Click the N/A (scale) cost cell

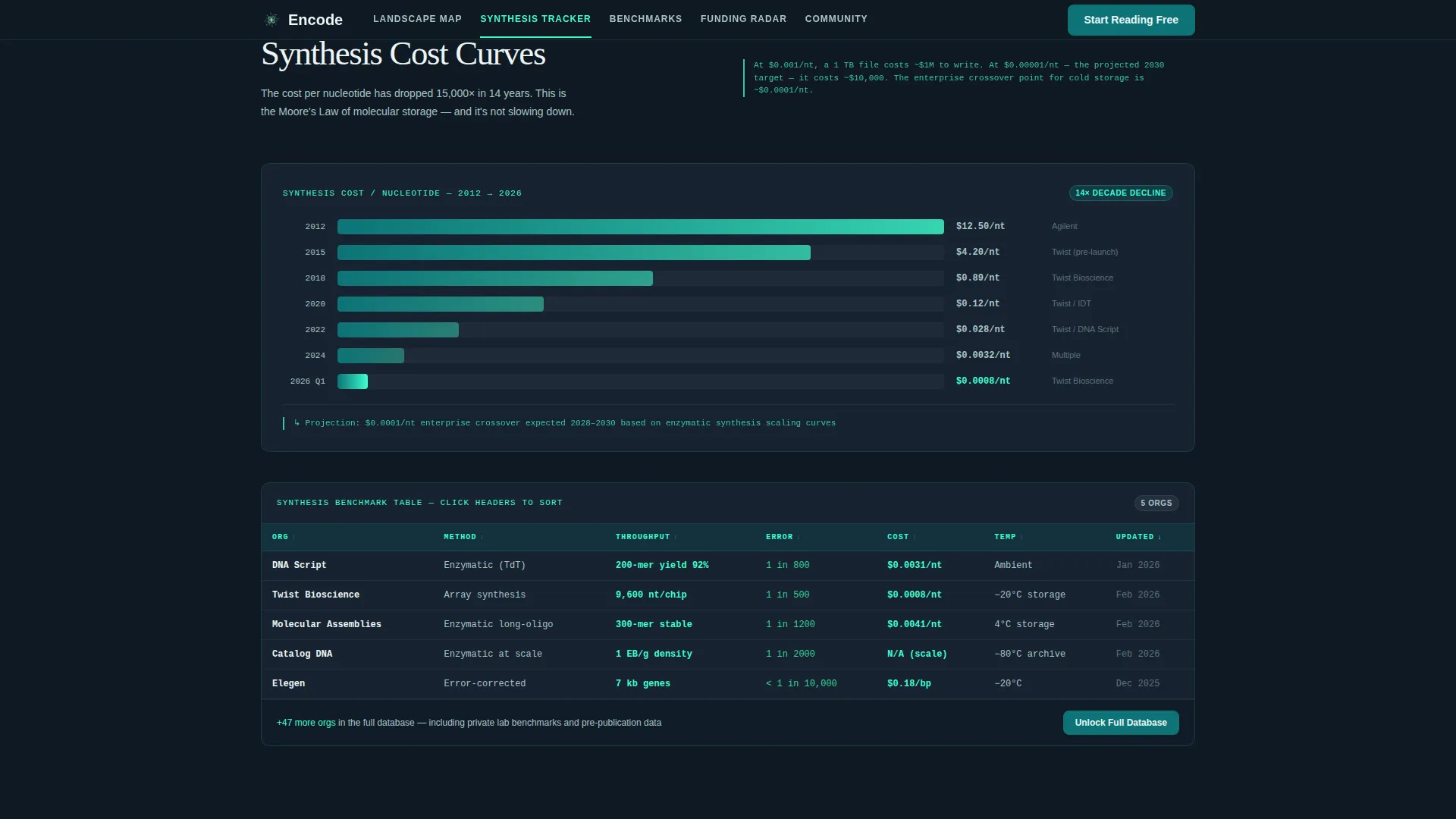(917, 654)
